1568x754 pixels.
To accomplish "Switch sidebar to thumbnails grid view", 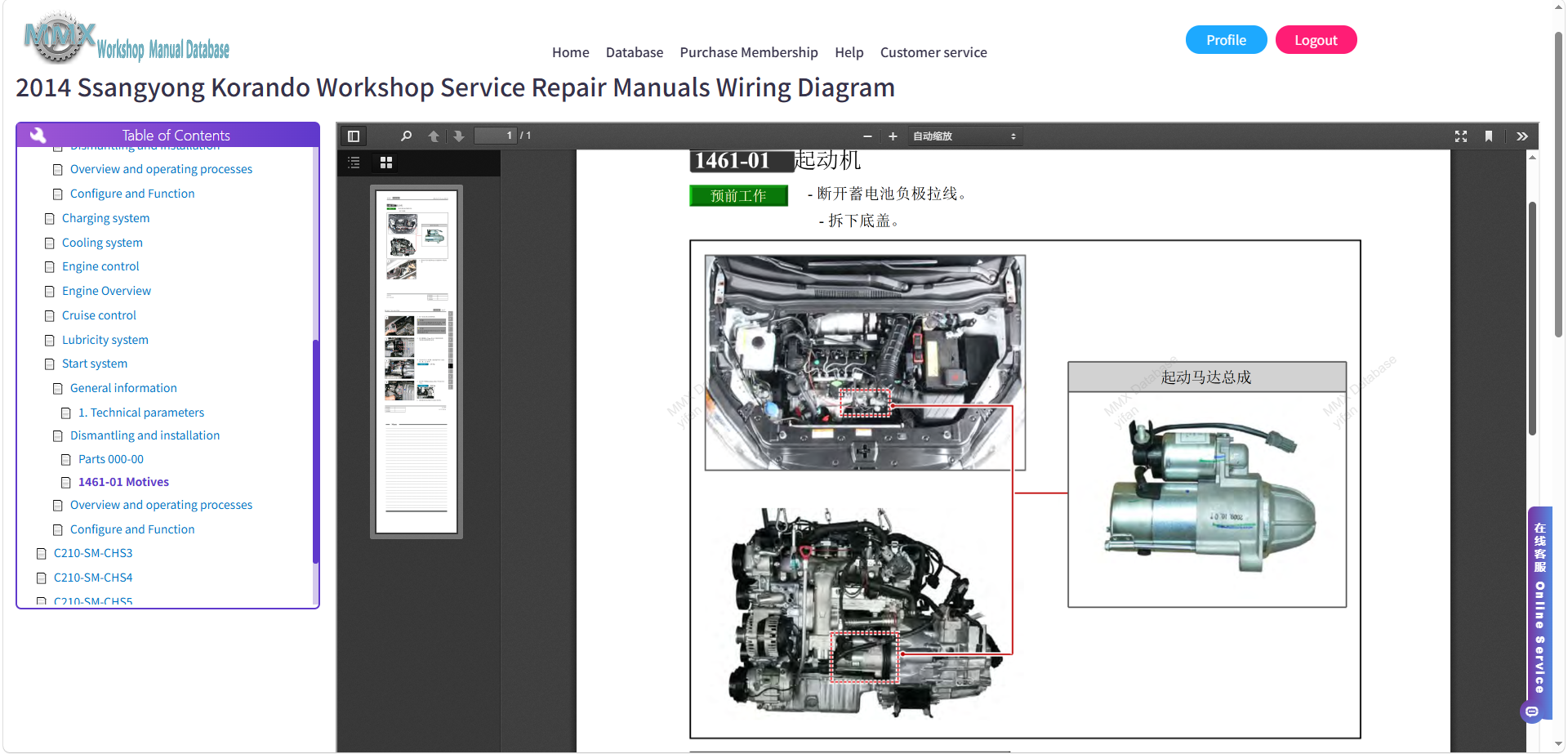I will (x=386, y=163).
